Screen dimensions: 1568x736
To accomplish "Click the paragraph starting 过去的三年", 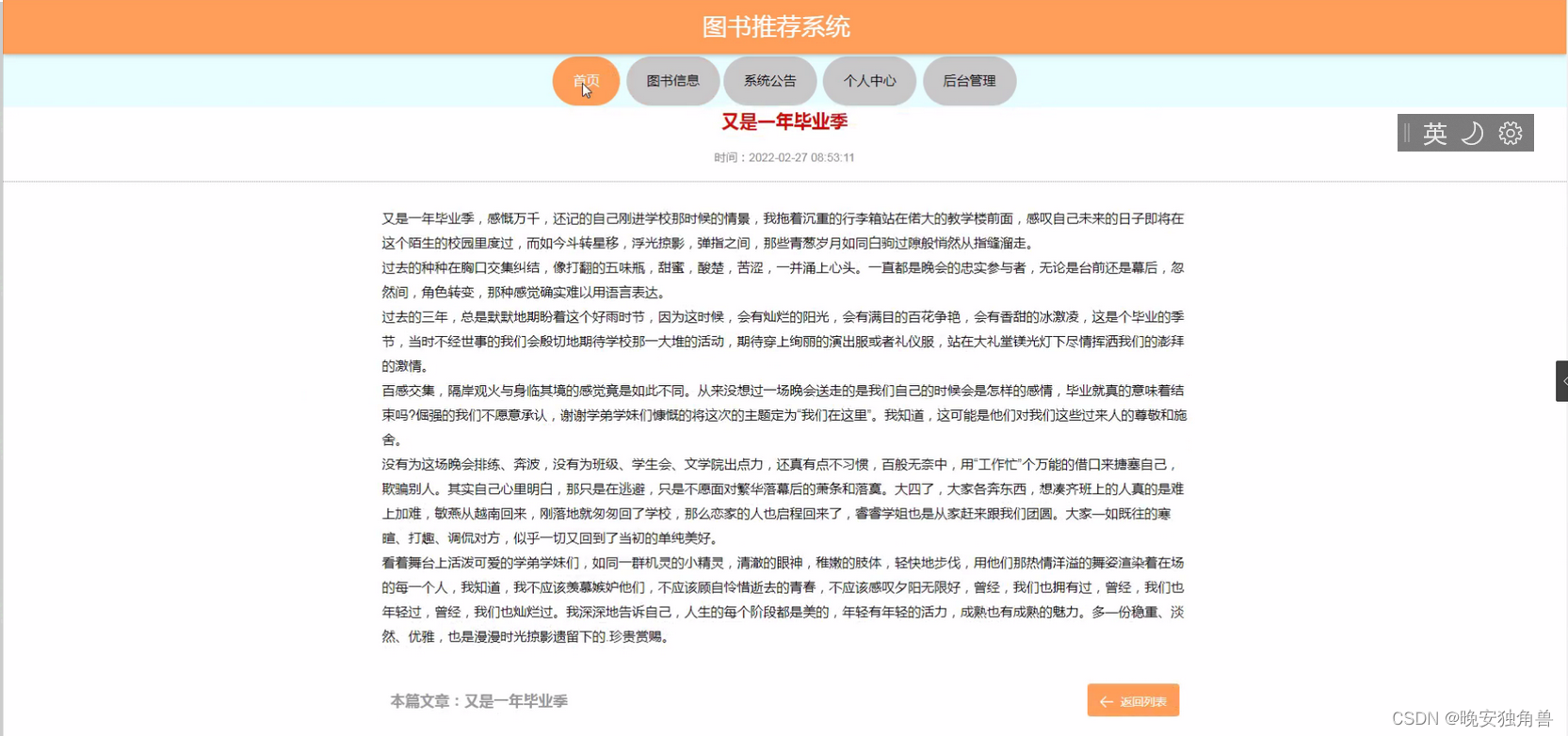I will [784, 341].
